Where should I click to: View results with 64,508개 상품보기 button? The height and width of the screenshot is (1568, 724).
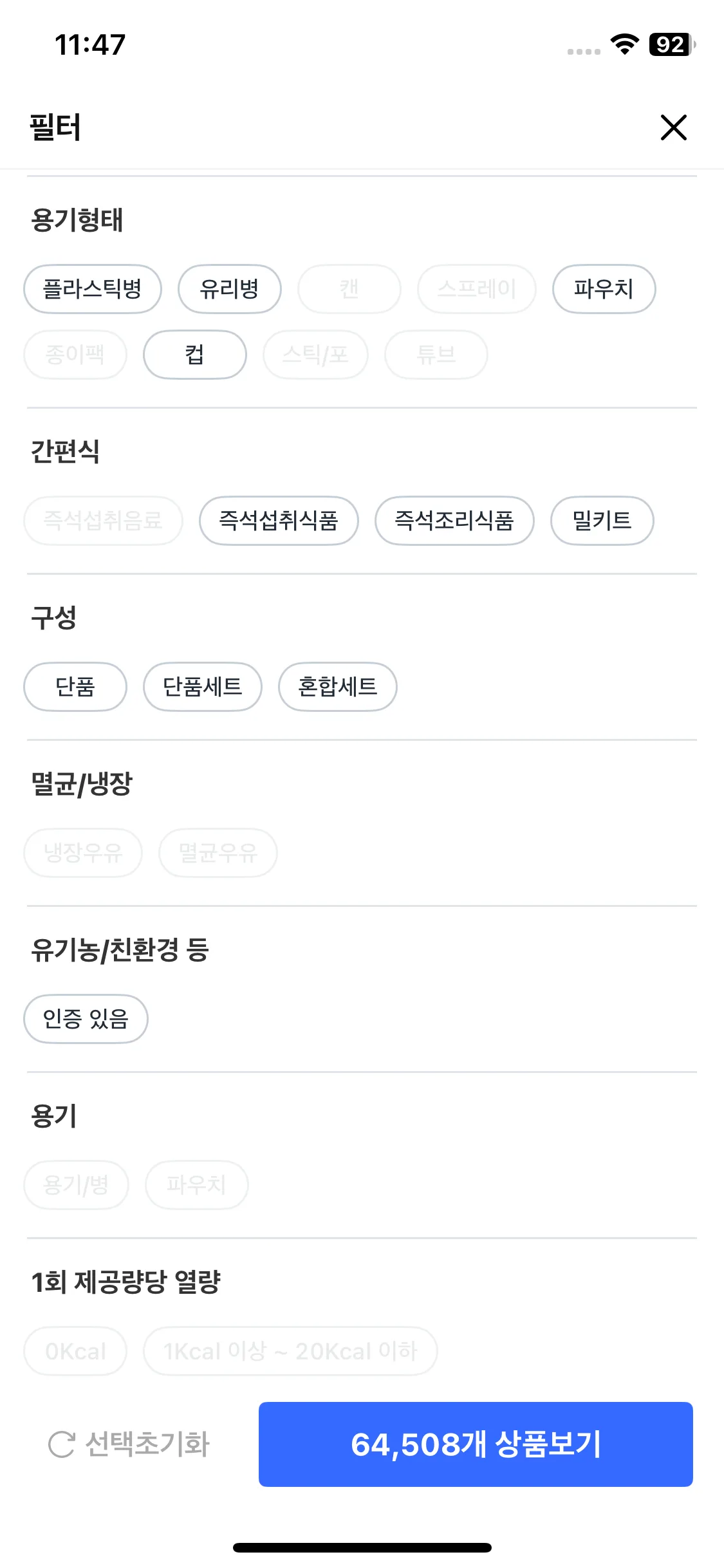[x=476, y=1444]
